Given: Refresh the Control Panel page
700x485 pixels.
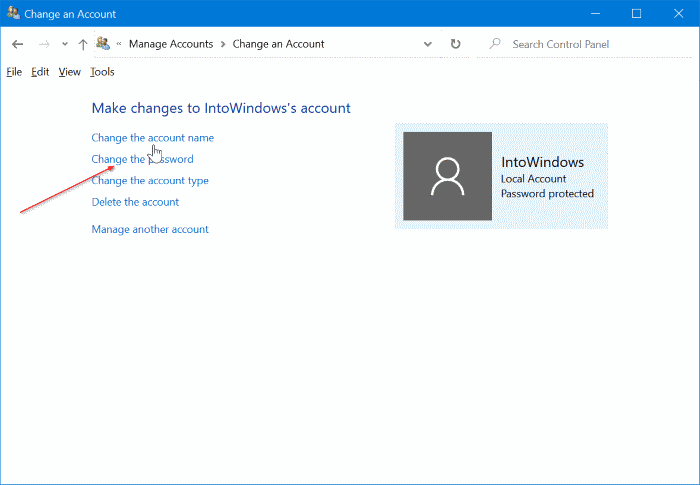Looking at the screenshot, I should click(x=455, y=44).
